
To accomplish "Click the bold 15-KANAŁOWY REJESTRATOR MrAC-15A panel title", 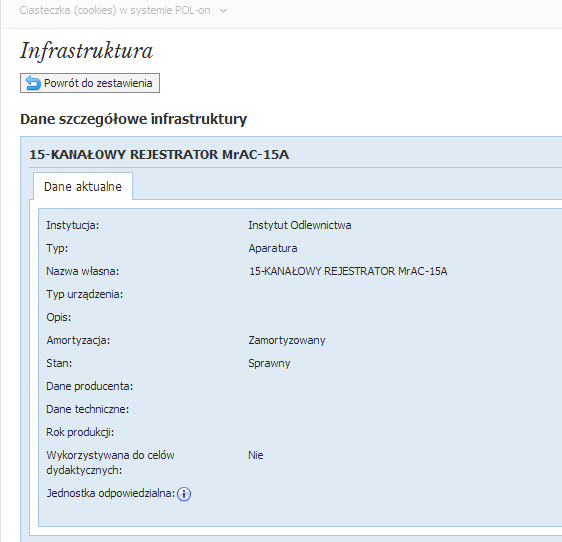I will (x=159, y=154).
